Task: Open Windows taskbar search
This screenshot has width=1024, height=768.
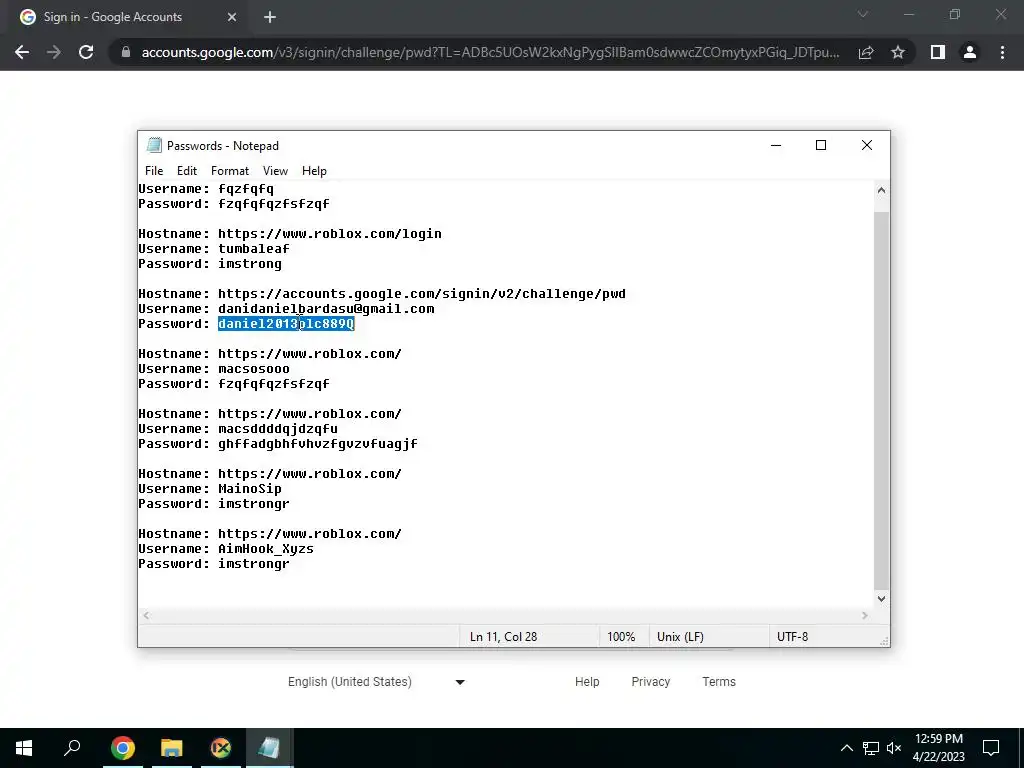Action: pos(72,748)
